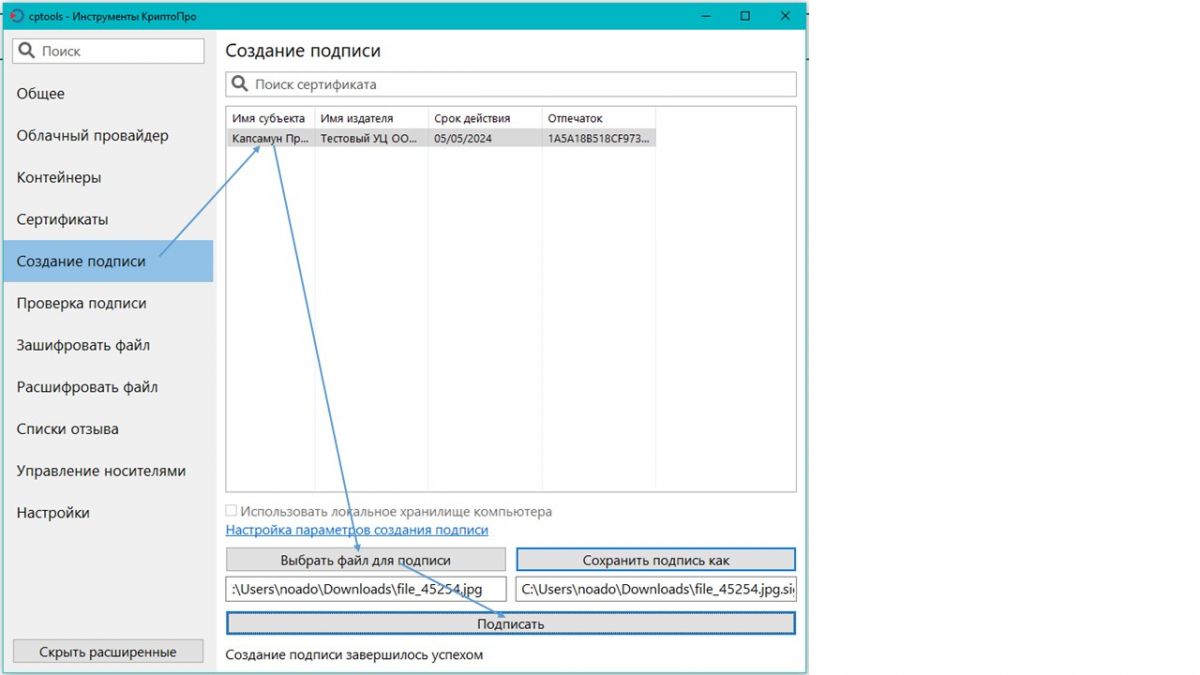Toggle Использовать локальное хранилище компьютера checkbox
Viewport: 1200px width, 675px height.
[x=232, y=511]
